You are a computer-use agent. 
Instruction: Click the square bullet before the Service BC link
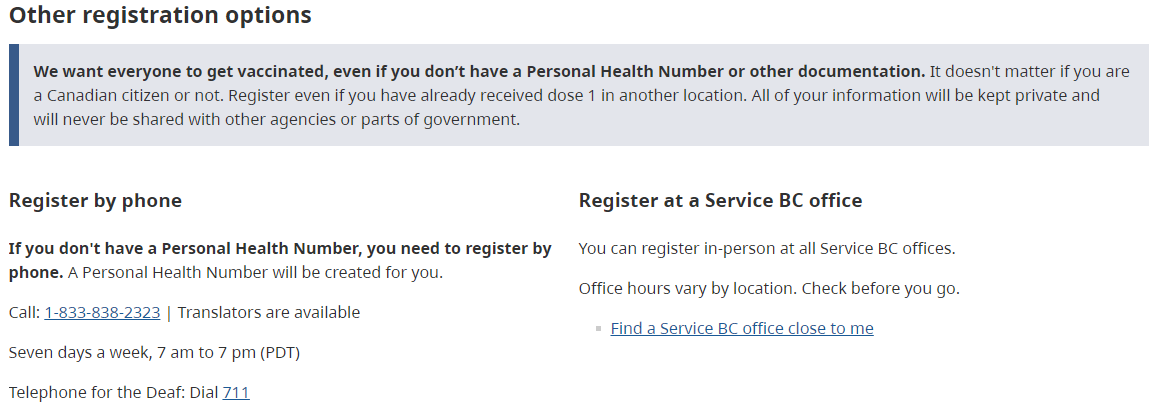[598, 328]
